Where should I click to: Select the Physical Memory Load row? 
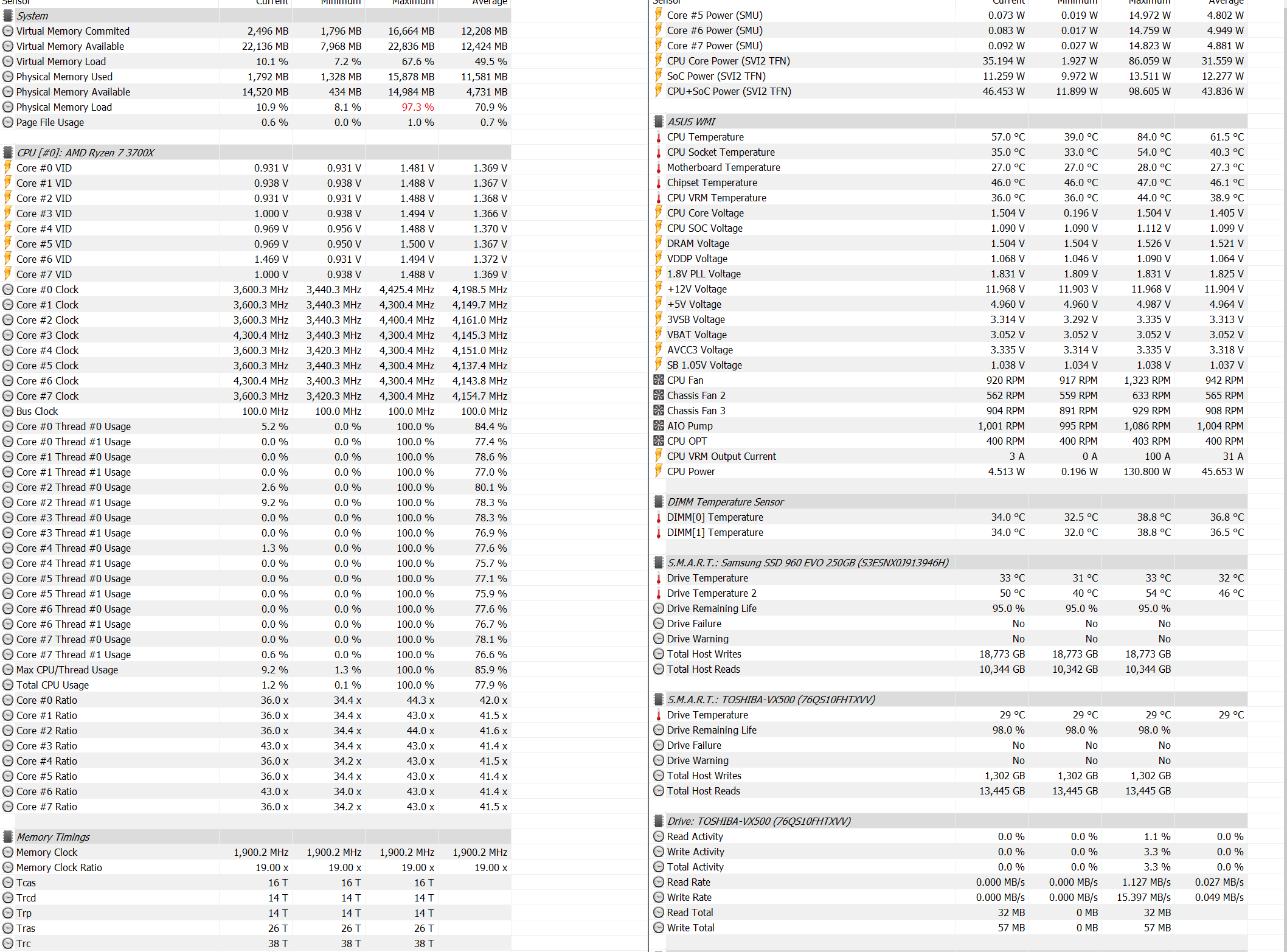(64, 107)
